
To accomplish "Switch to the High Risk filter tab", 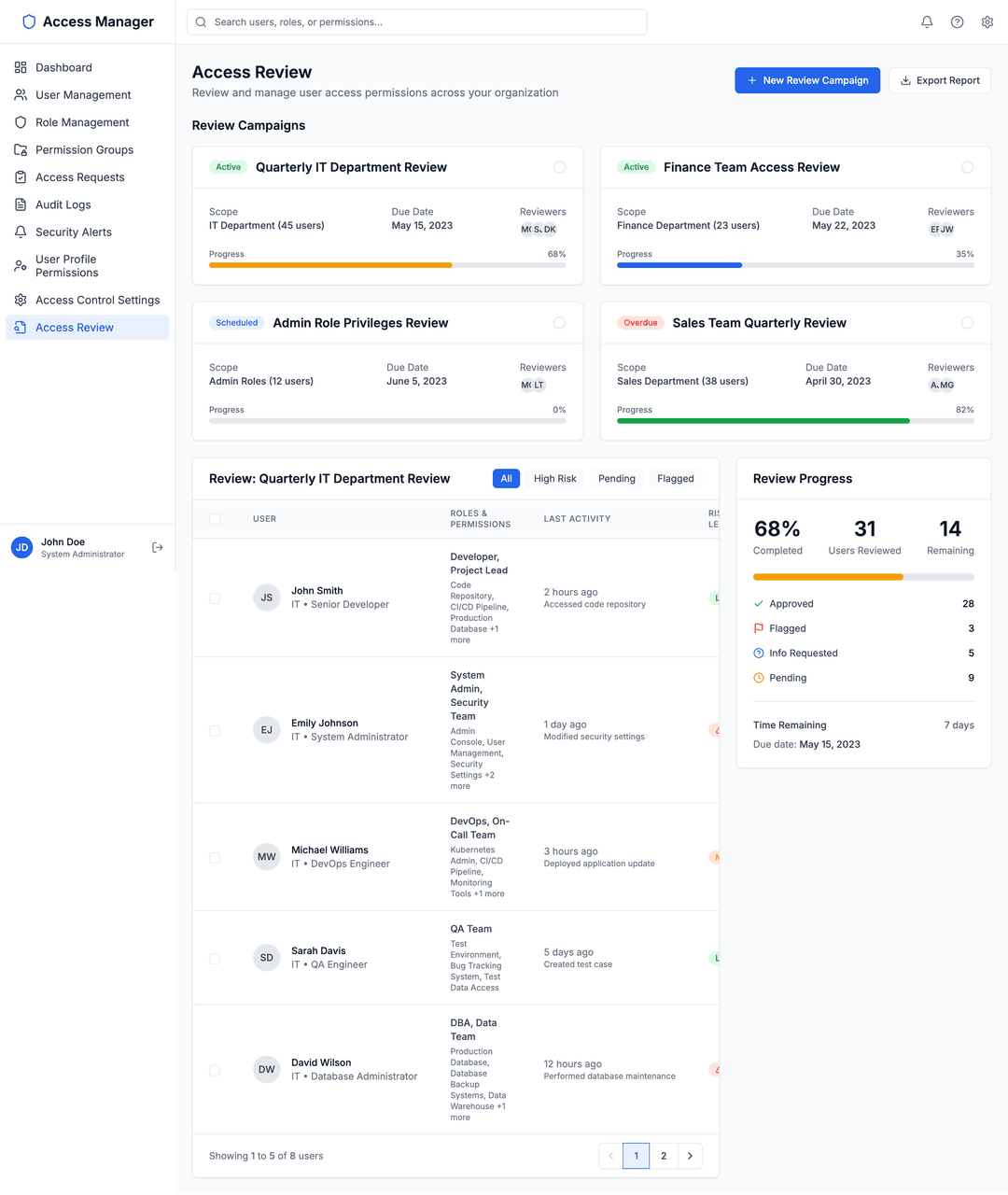I will point(554,478).
